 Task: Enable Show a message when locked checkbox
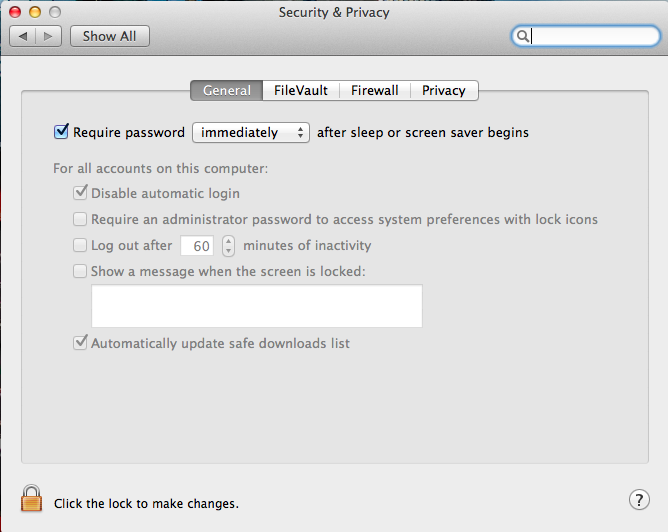pos(80,271)
